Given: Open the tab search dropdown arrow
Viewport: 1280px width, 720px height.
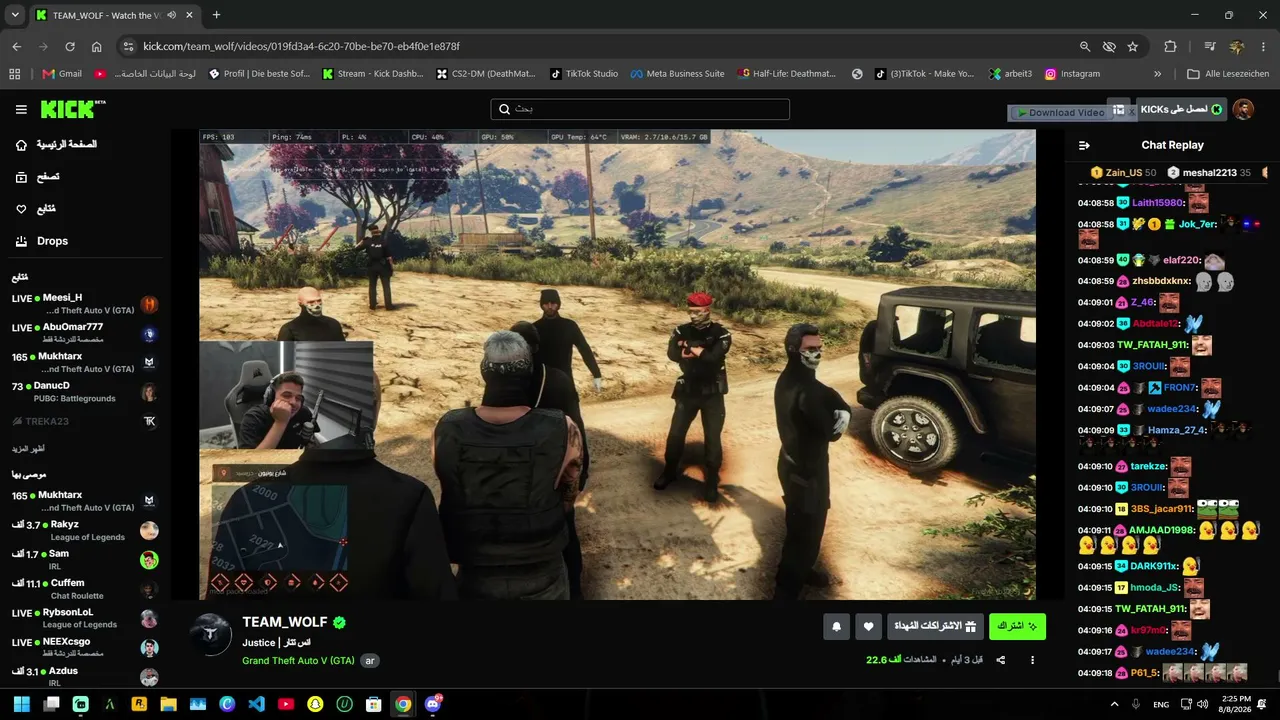Looking at the screenshot, I should [x=15, y=15].
